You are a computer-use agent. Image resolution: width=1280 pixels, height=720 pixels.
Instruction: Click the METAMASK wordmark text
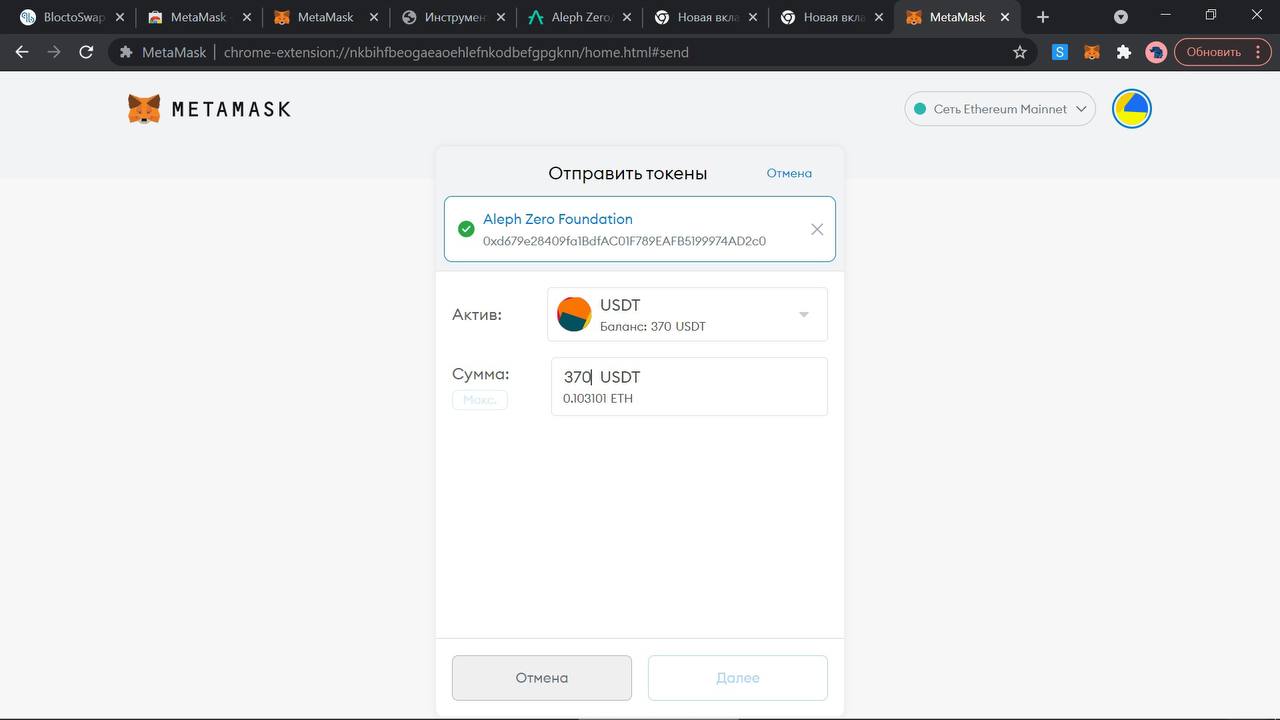tap(231, 109)
